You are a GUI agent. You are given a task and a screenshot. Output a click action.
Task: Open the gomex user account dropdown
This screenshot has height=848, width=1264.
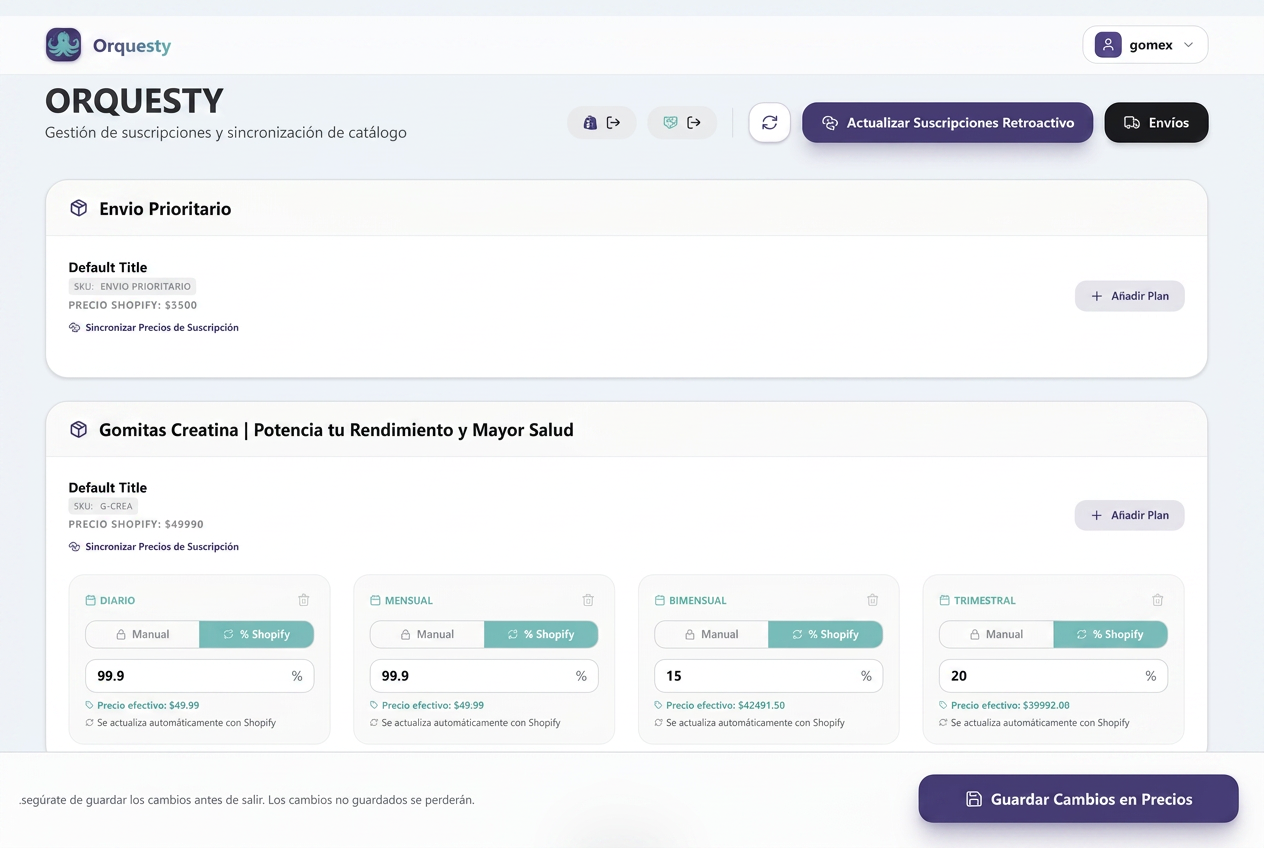[x=1145, y=45]
